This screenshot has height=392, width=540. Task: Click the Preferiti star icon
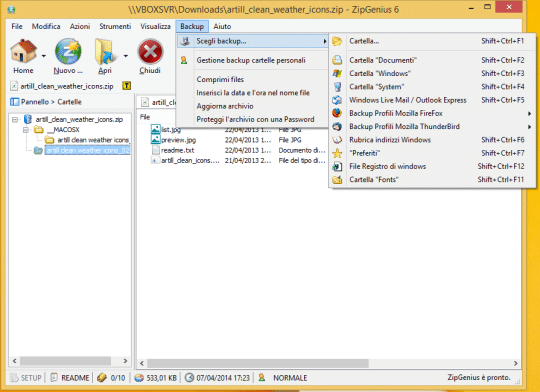click(337, 153)
